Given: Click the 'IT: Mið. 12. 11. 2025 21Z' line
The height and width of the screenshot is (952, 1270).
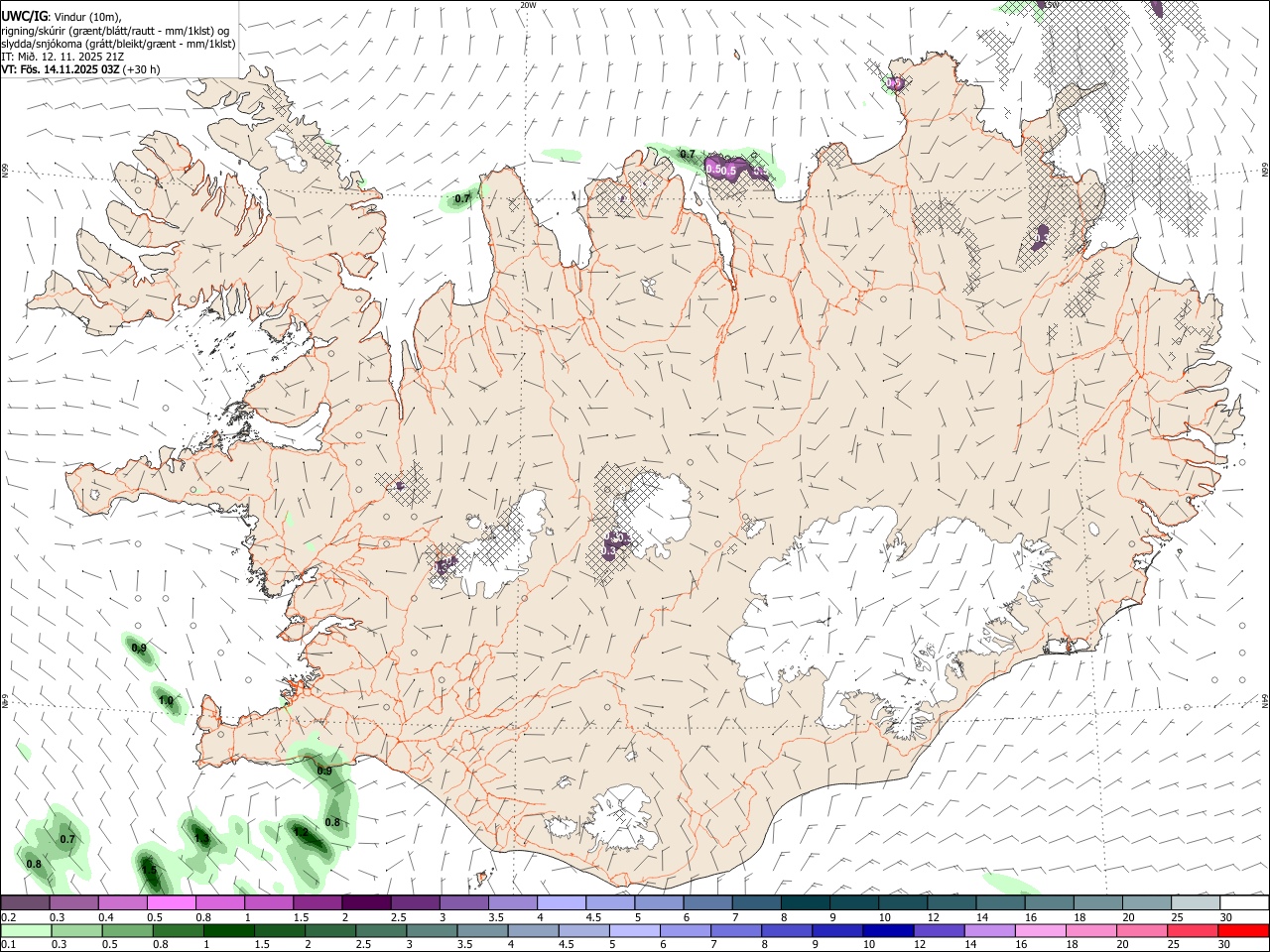Looking at the screenshot, I should (x=63, y=57).
